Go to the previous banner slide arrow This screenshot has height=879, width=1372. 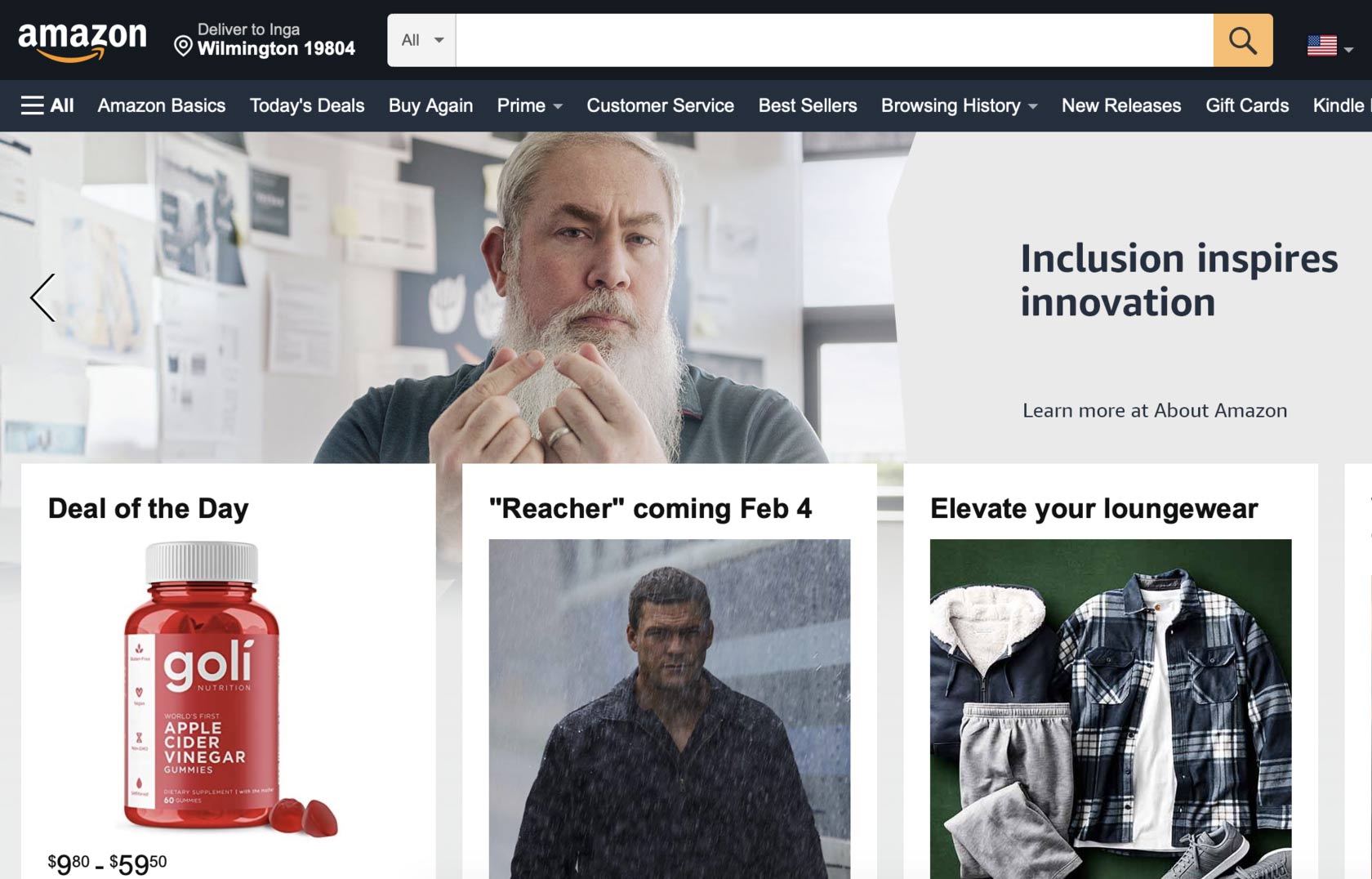(x=42, y=297)
